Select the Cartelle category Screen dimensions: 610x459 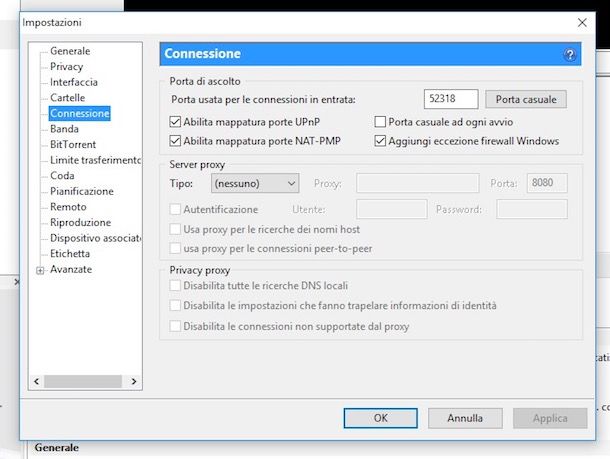tap(67, 98)
